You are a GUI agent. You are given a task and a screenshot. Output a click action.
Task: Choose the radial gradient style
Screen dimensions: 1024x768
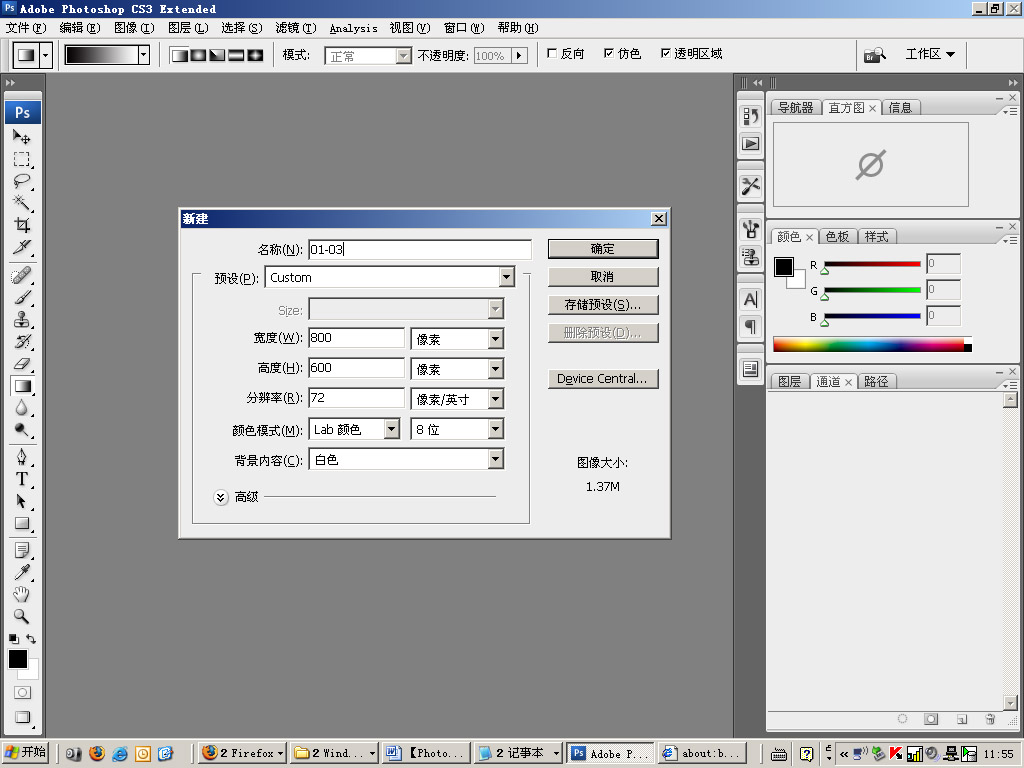coord(198,55)
